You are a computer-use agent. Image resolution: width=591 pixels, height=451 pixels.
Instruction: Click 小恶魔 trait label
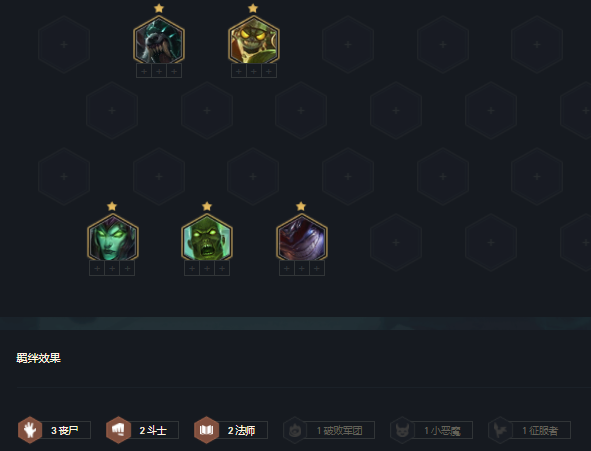pyautogui.click(x=446, y=431)
